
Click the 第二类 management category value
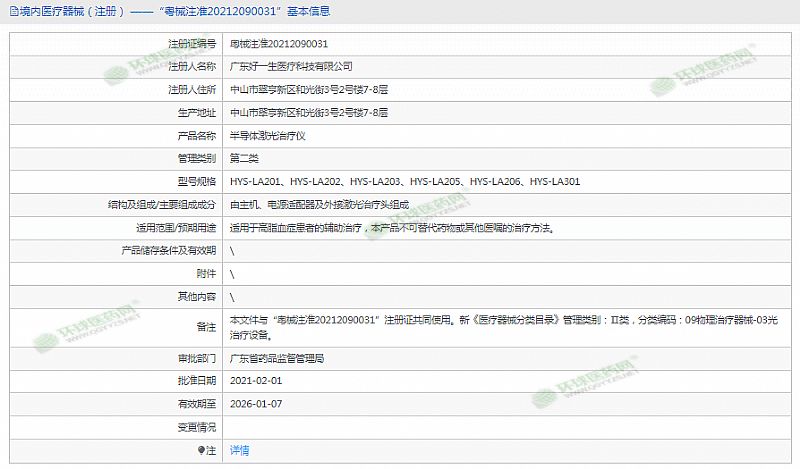point(244,159)
